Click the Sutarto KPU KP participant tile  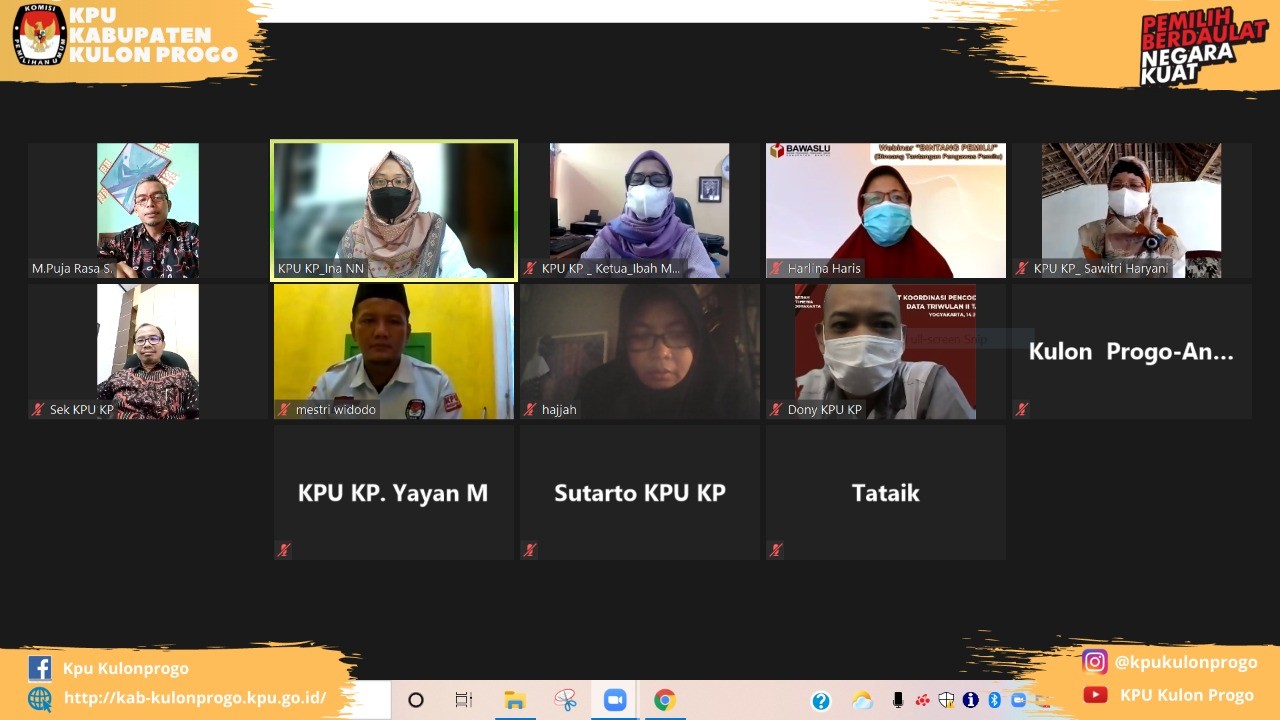[x=640, y=492]
